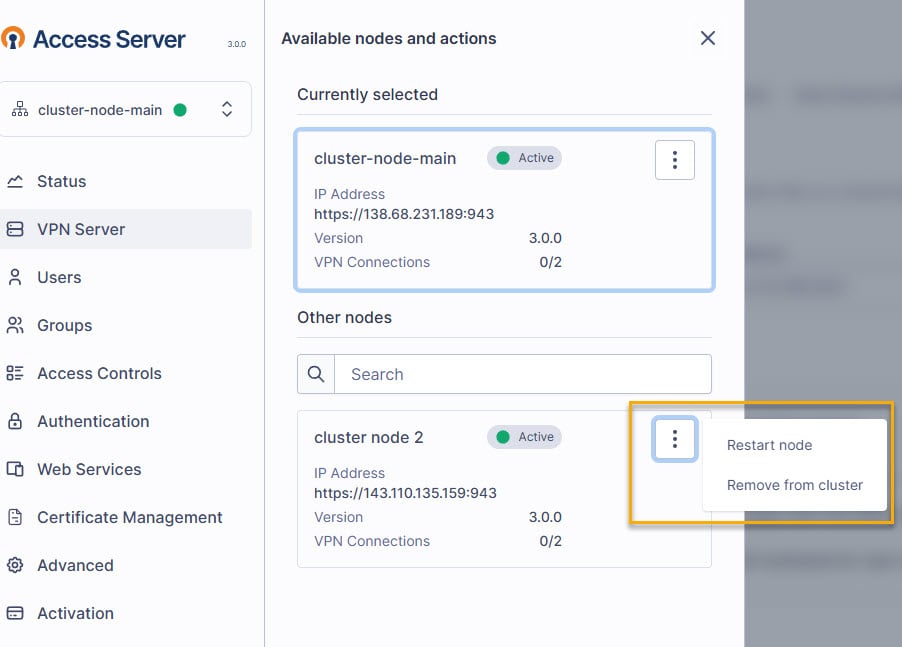Click the Authentication lock icon
Viewport: 902px width, 647px height.
coord(15,421)
